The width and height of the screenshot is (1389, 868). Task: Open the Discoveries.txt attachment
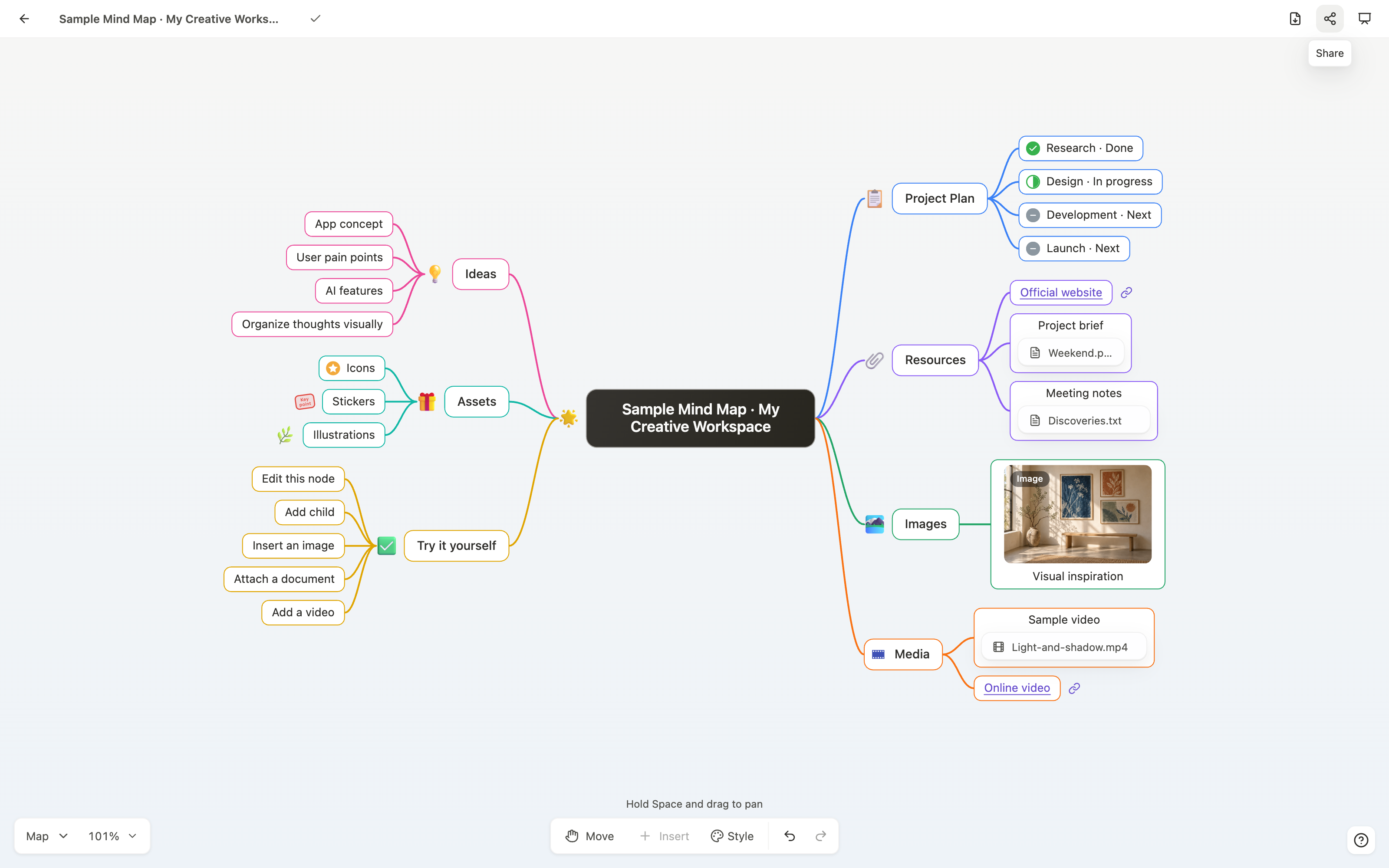[1084, 421]
